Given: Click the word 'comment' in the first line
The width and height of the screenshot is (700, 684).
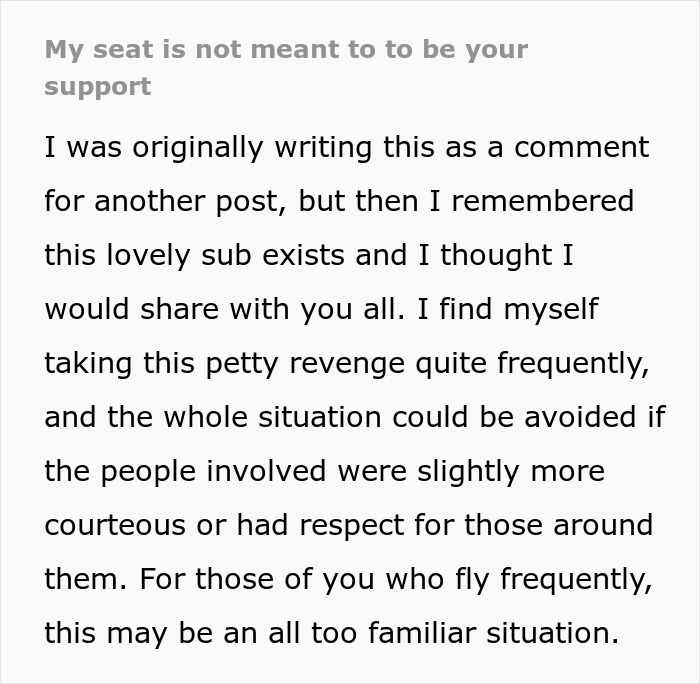Looking at the screenshot, I should 581,147.
